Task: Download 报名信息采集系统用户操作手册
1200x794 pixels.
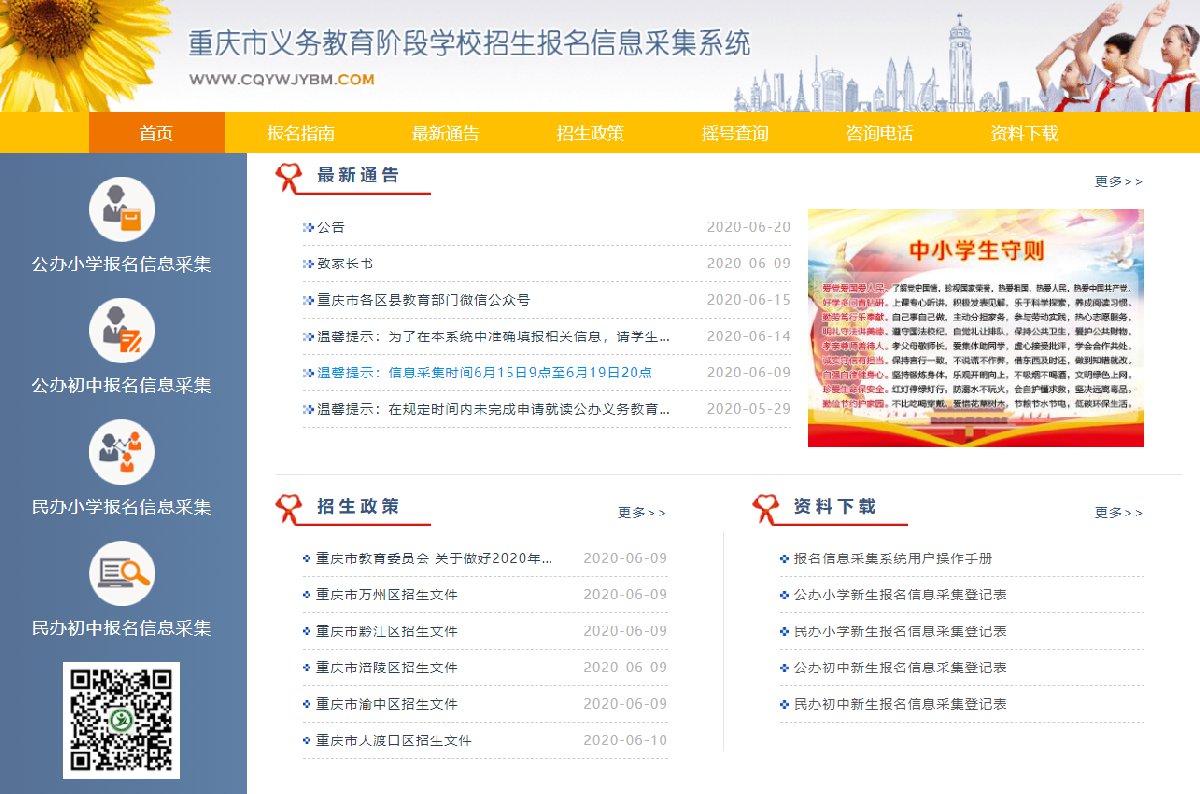Action: coord(892,558)
